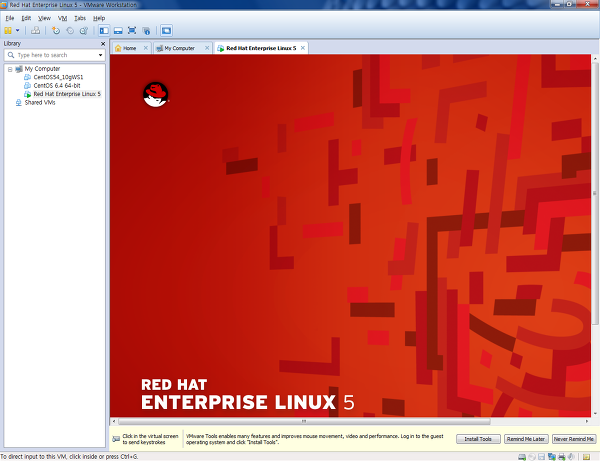Click the Red Hat shadowman logo in guest
This screenshot has height=461, width=600.
(156, 94)
